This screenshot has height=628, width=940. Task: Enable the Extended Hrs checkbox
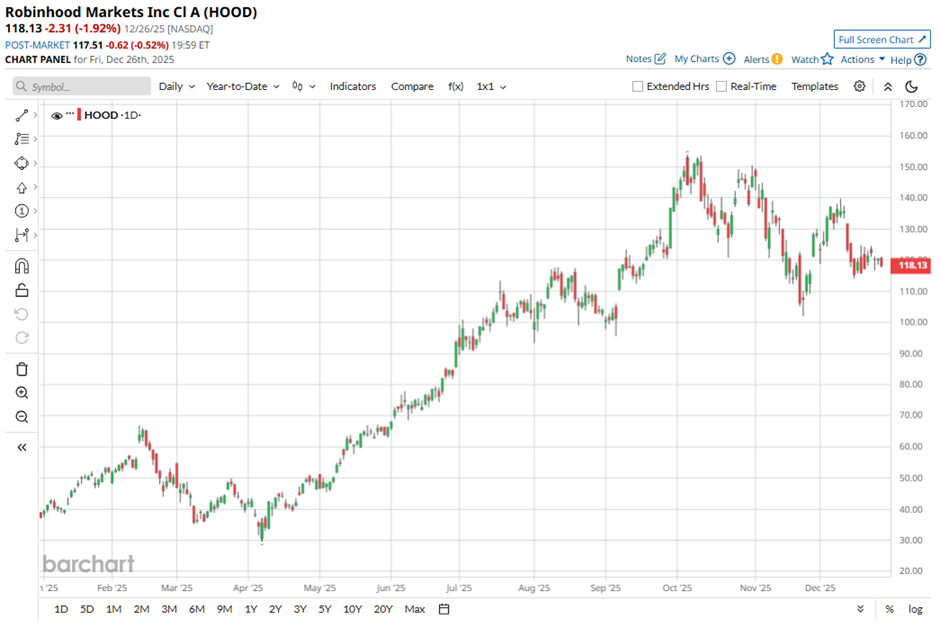point(638,87)
